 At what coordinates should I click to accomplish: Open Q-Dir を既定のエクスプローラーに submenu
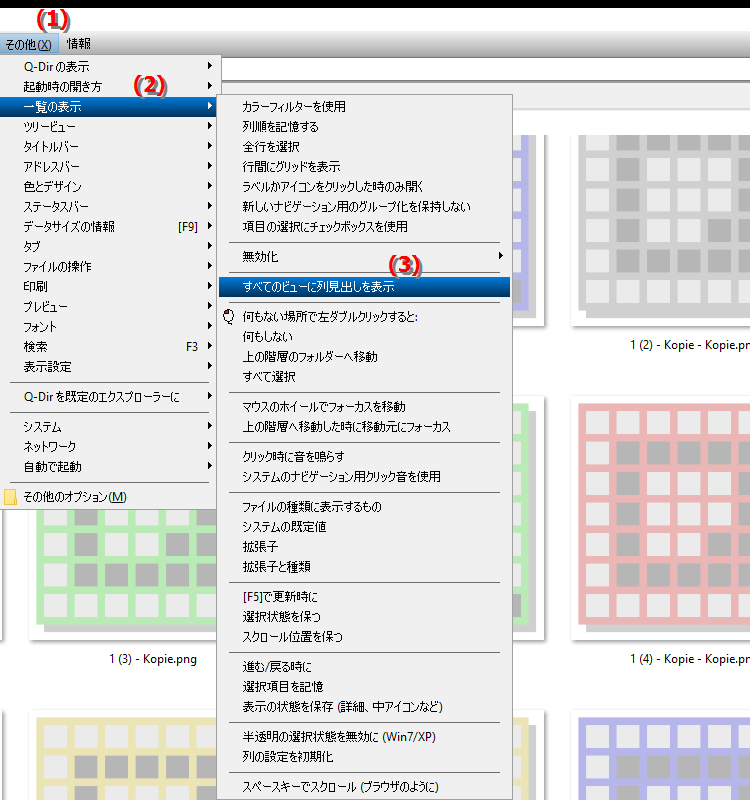tap(108, 396)
